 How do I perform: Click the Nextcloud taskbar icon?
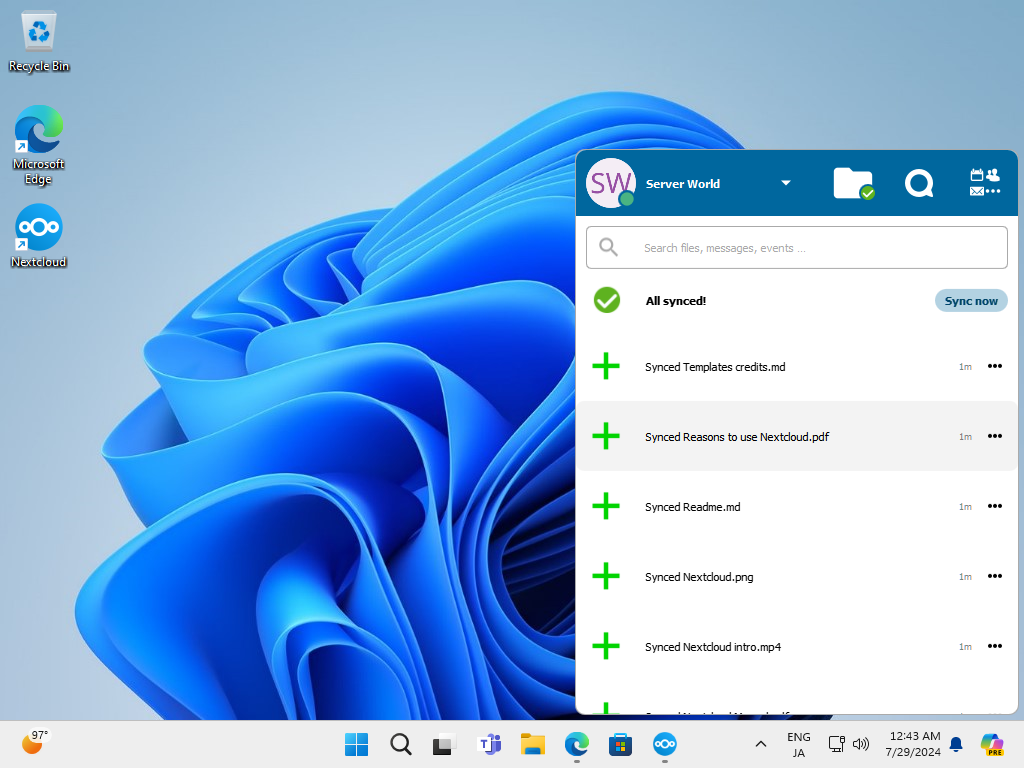[665, 744]
